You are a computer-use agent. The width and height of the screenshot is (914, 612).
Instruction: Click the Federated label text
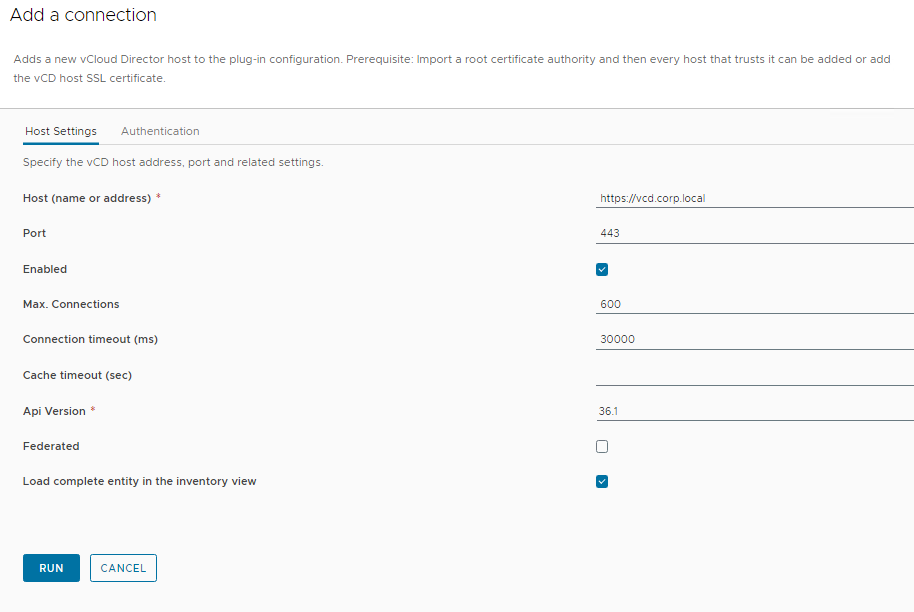pos(51,446)
